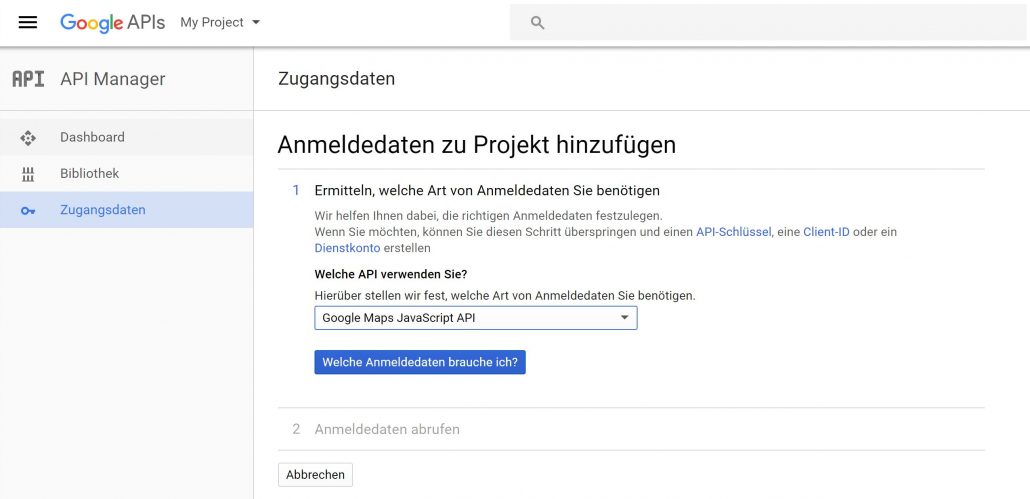Click the search magnifier icon
The height and width of the screenshot is (499, 1030).
pos(537,23)
